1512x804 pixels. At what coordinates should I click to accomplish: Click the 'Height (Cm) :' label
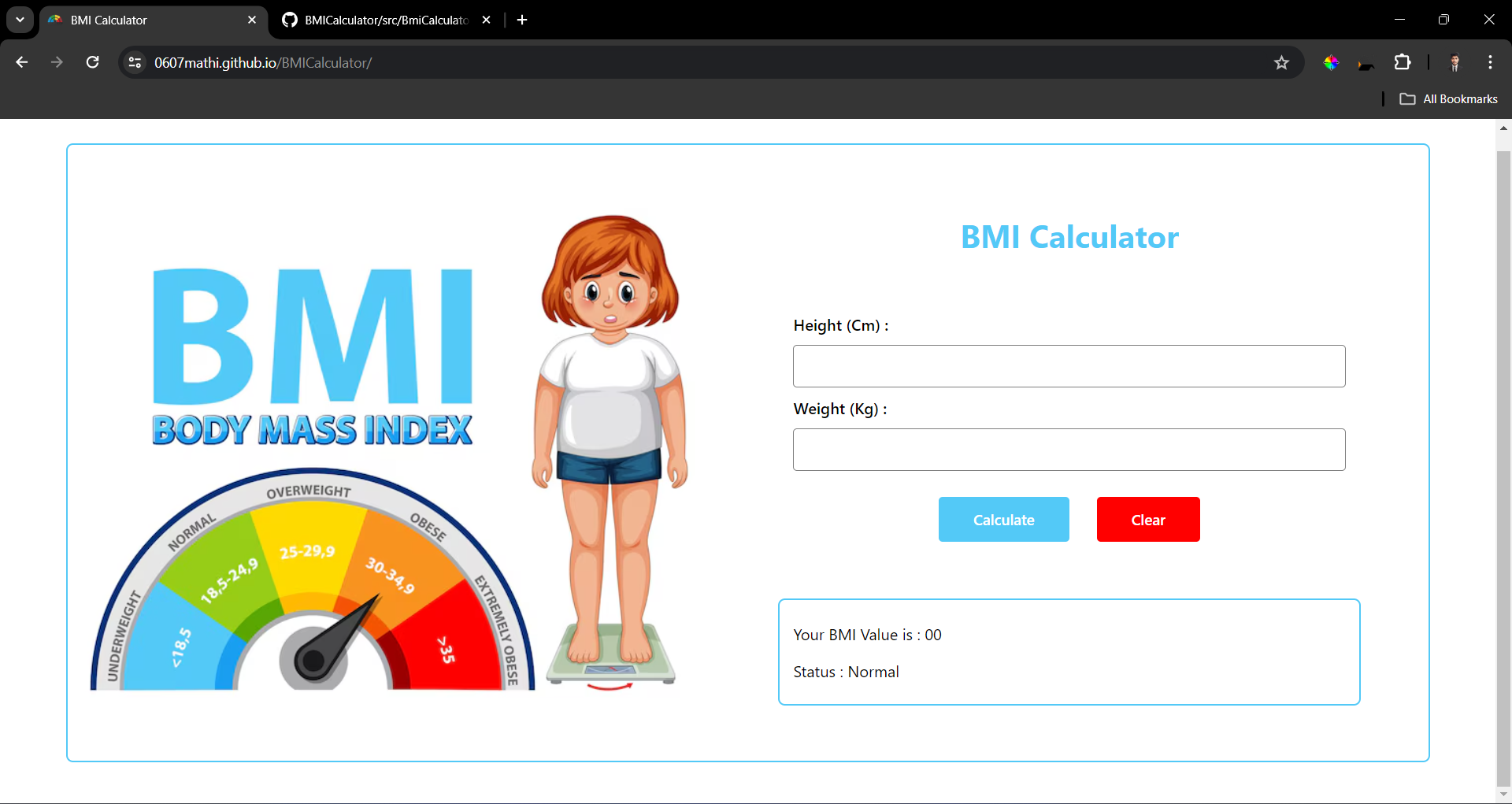point(841,326)
